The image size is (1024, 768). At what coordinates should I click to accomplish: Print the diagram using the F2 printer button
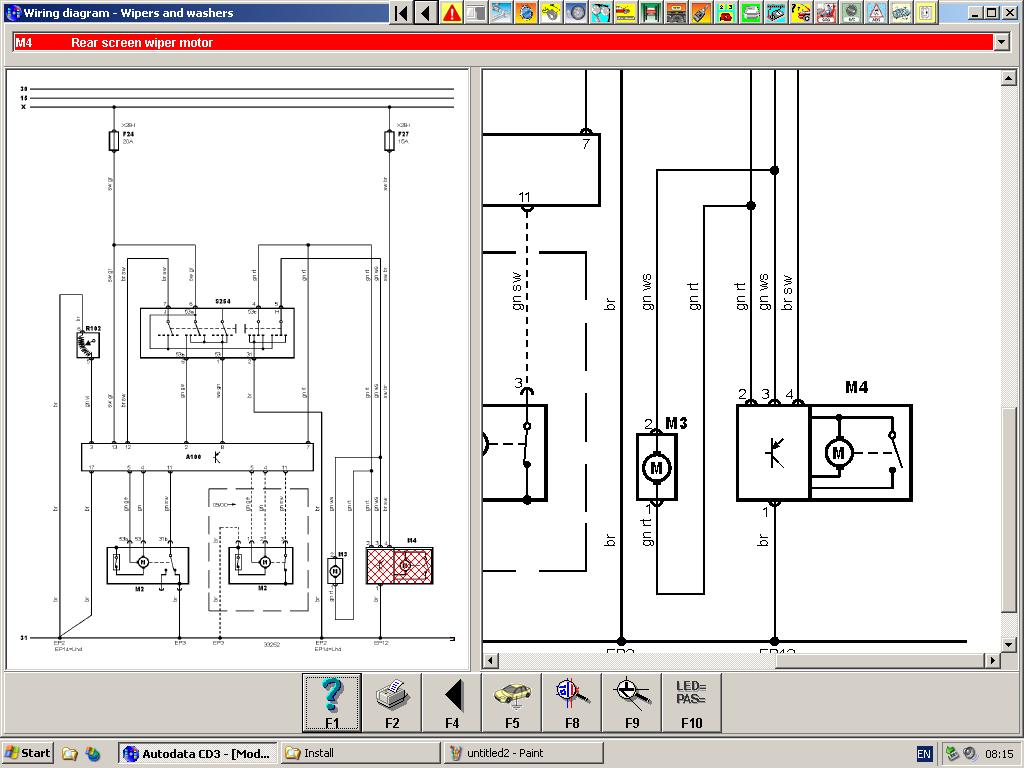pyautogui.click(x=392, y=702)
